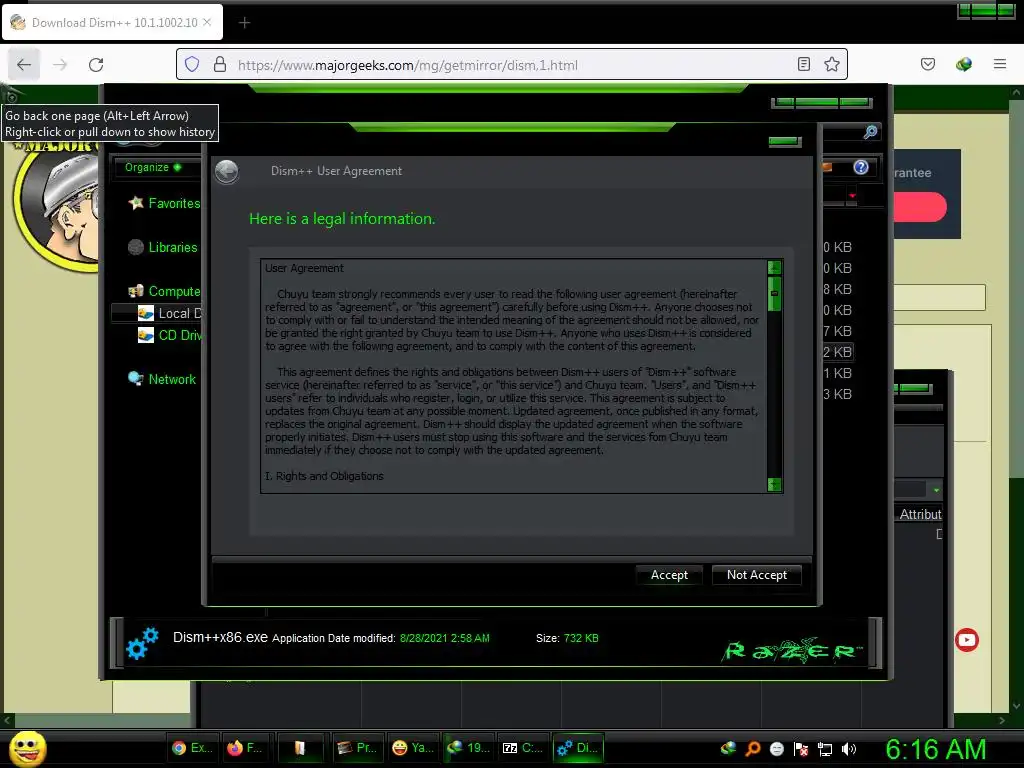This screenshot has height=768, width=1024.
Task: Select Network in the Explorer sidebar
Action: [x=172, y=379]
